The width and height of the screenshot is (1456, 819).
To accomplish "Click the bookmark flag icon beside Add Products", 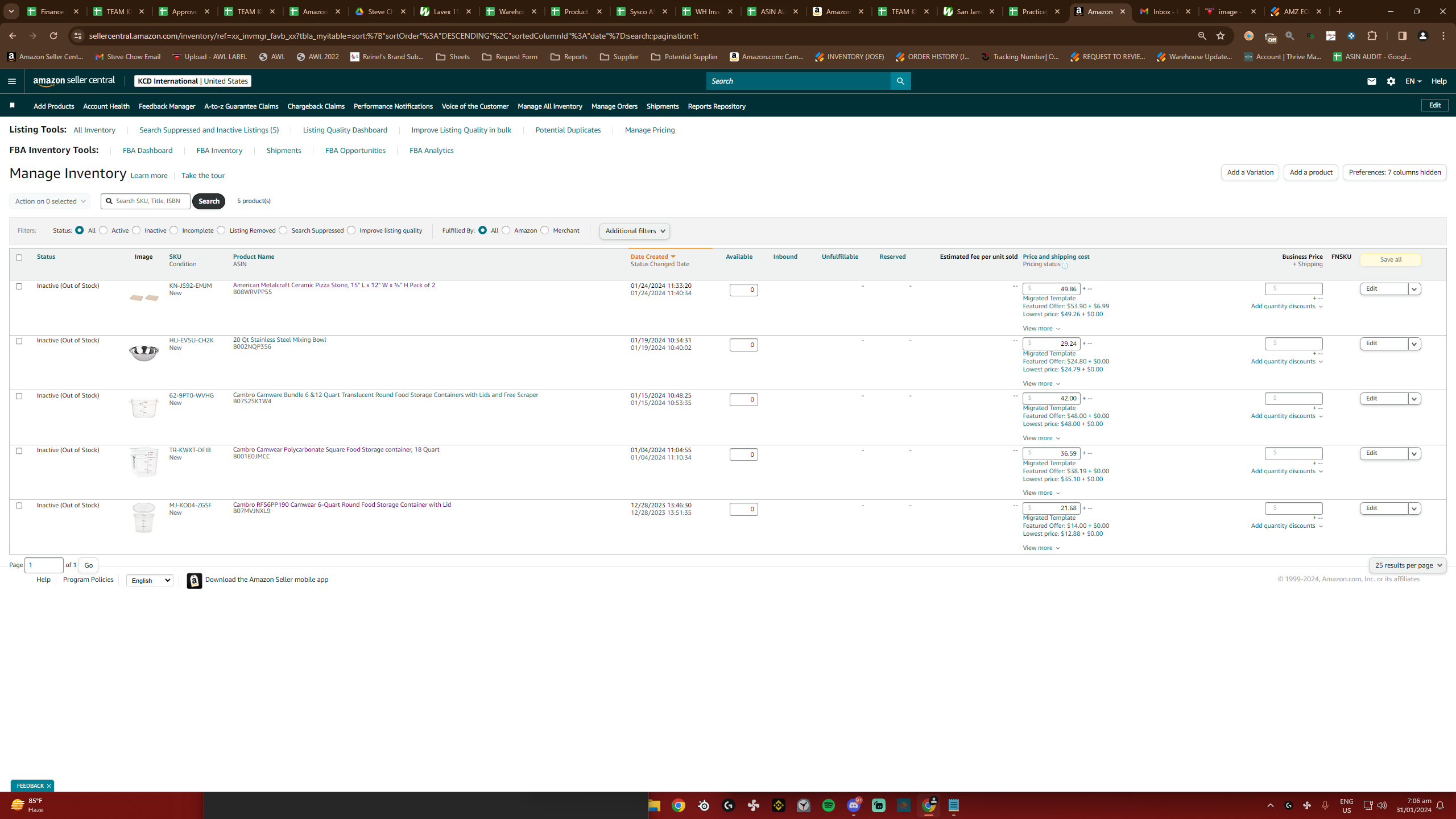I will click(13, 105).
